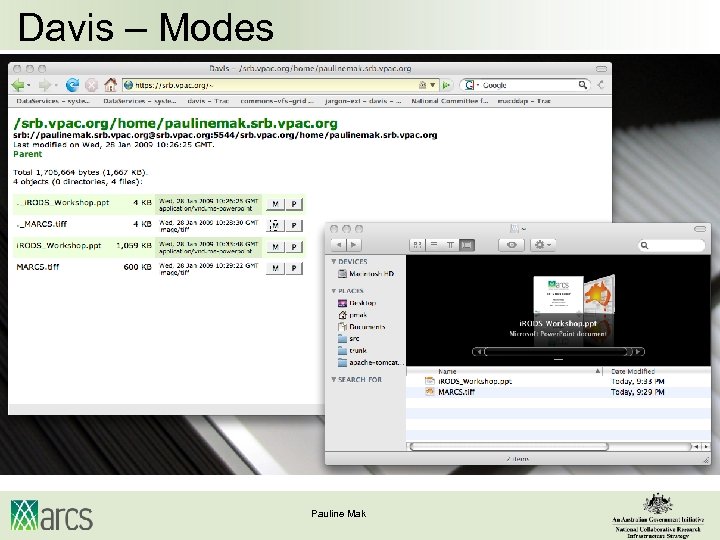
Task: Switch Finder to icon view
Action: click(x=417, y=245)
